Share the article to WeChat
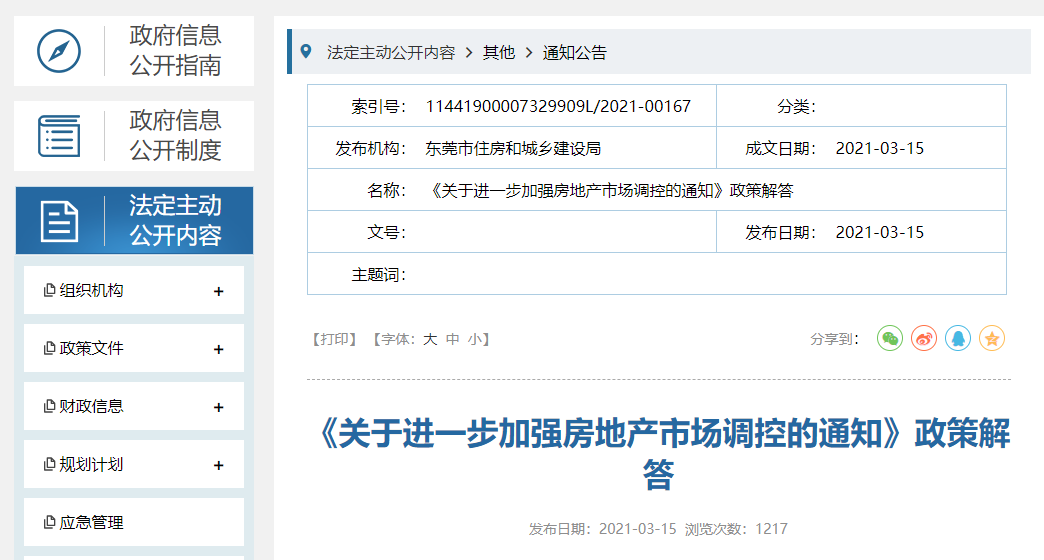 click(890, 338)
